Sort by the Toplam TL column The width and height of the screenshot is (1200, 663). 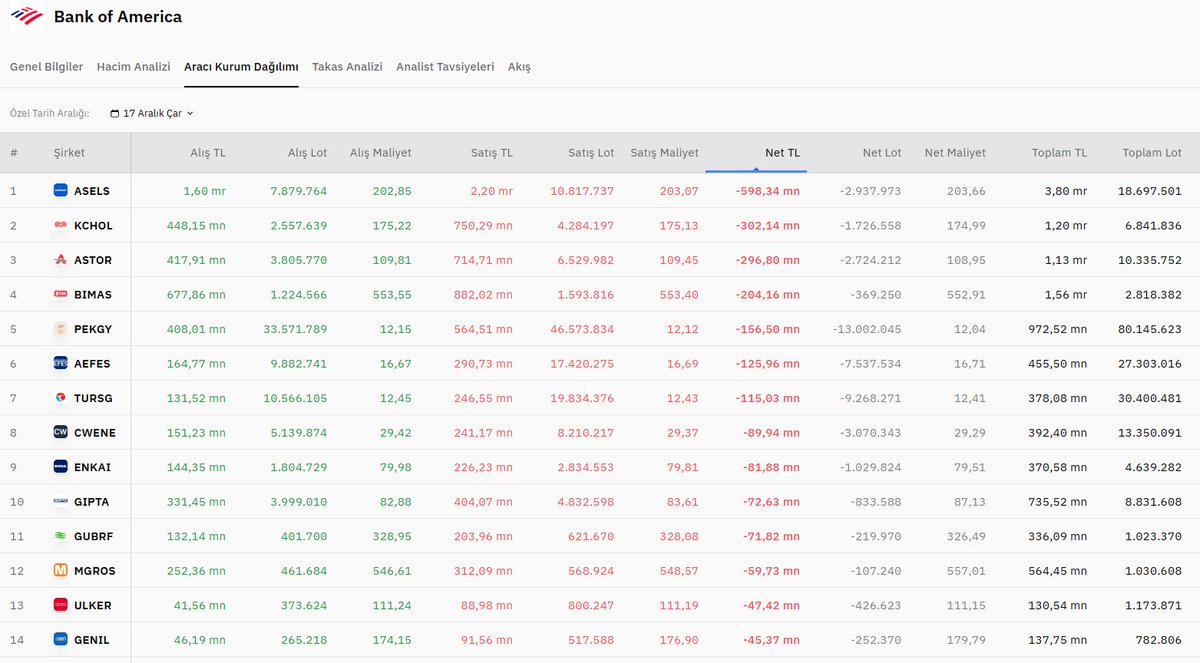click(1059, 153)
